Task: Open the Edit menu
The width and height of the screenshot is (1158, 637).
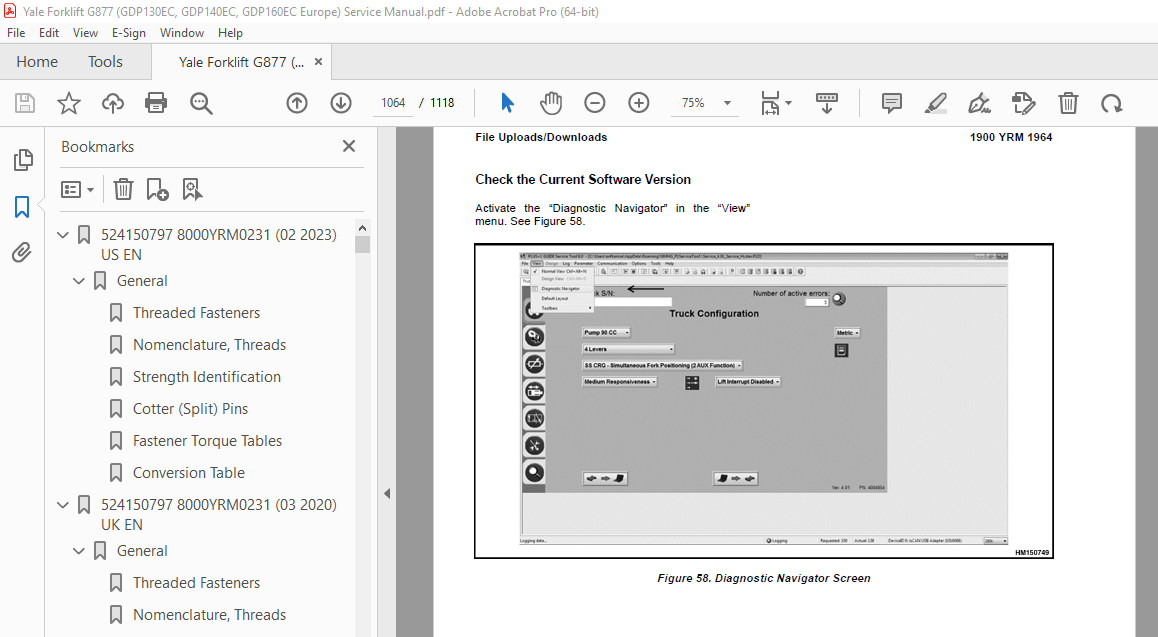Action: point(49,32)
